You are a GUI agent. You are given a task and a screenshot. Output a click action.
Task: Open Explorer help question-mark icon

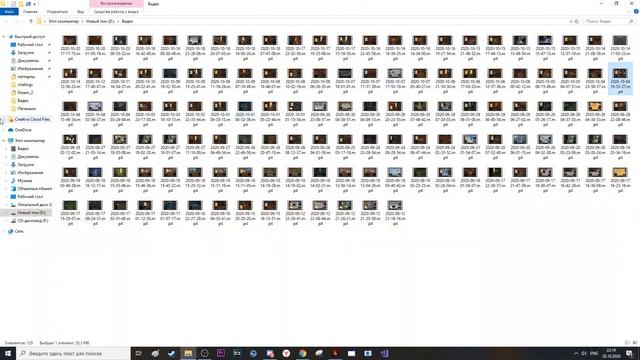coord(636,12)
